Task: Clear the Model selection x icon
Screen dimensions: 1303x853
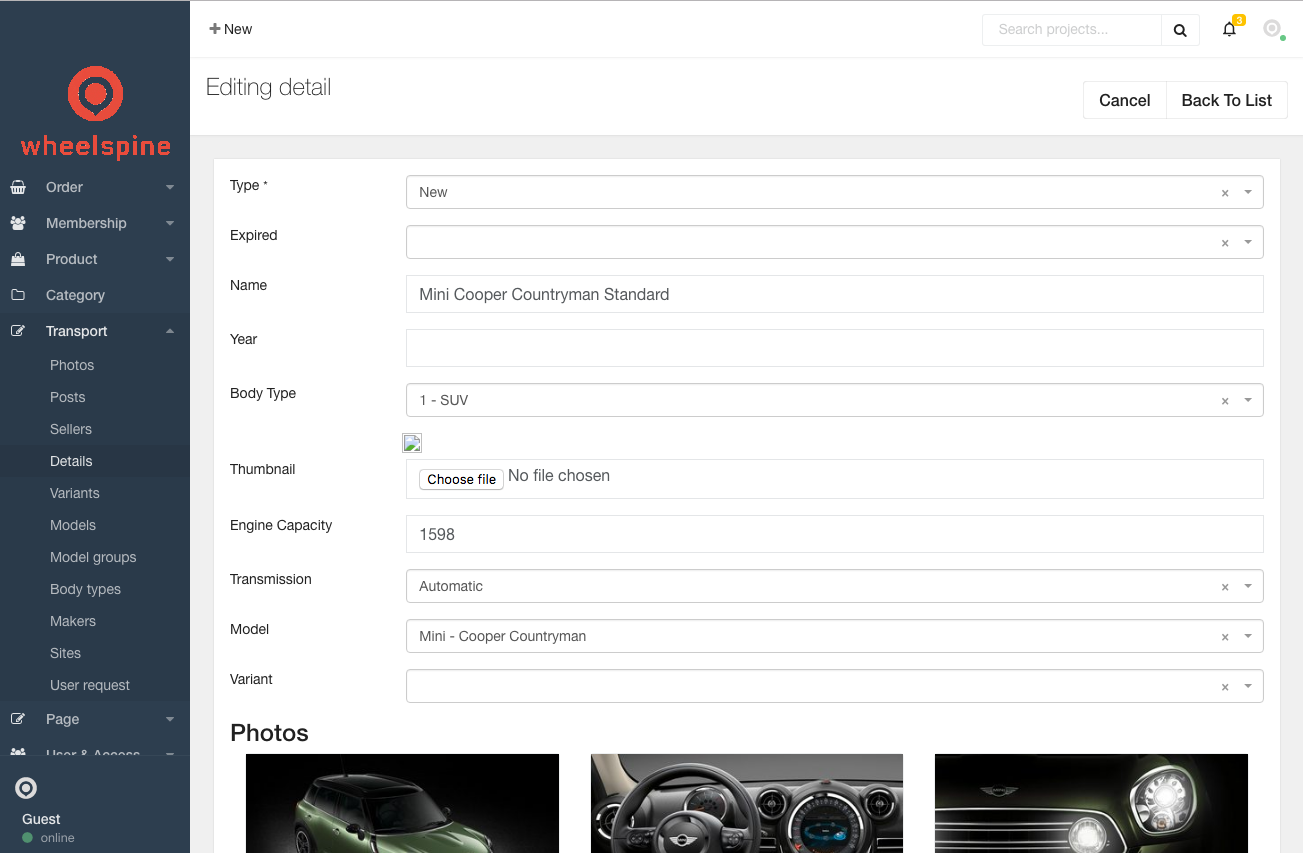Action: click(1225, 637)
